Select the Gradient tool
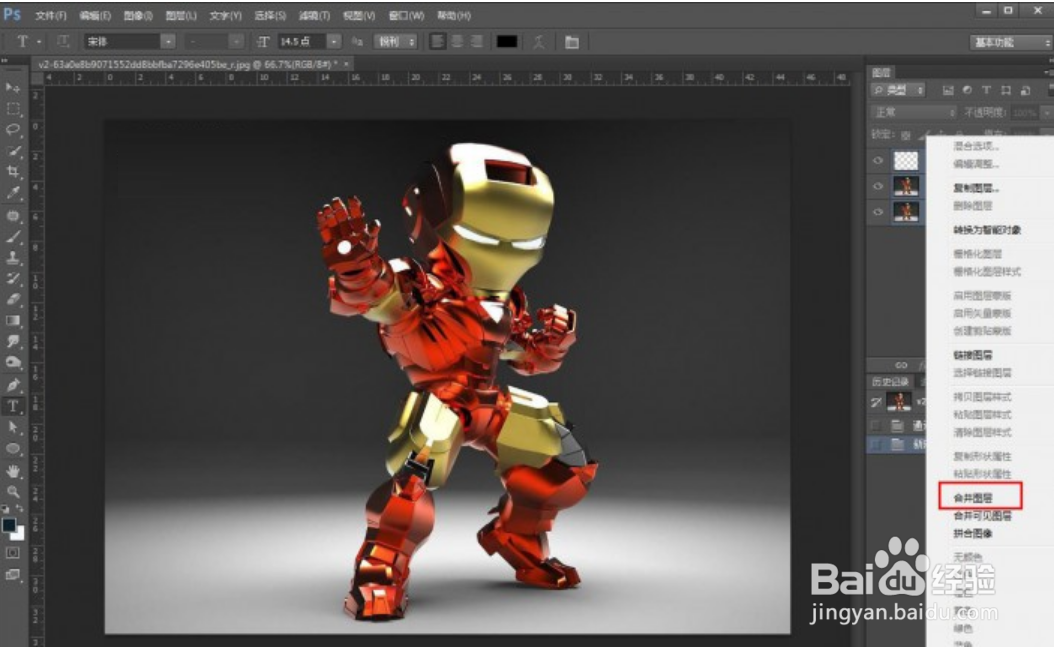1056x649 pixels. tap(13, 320)
